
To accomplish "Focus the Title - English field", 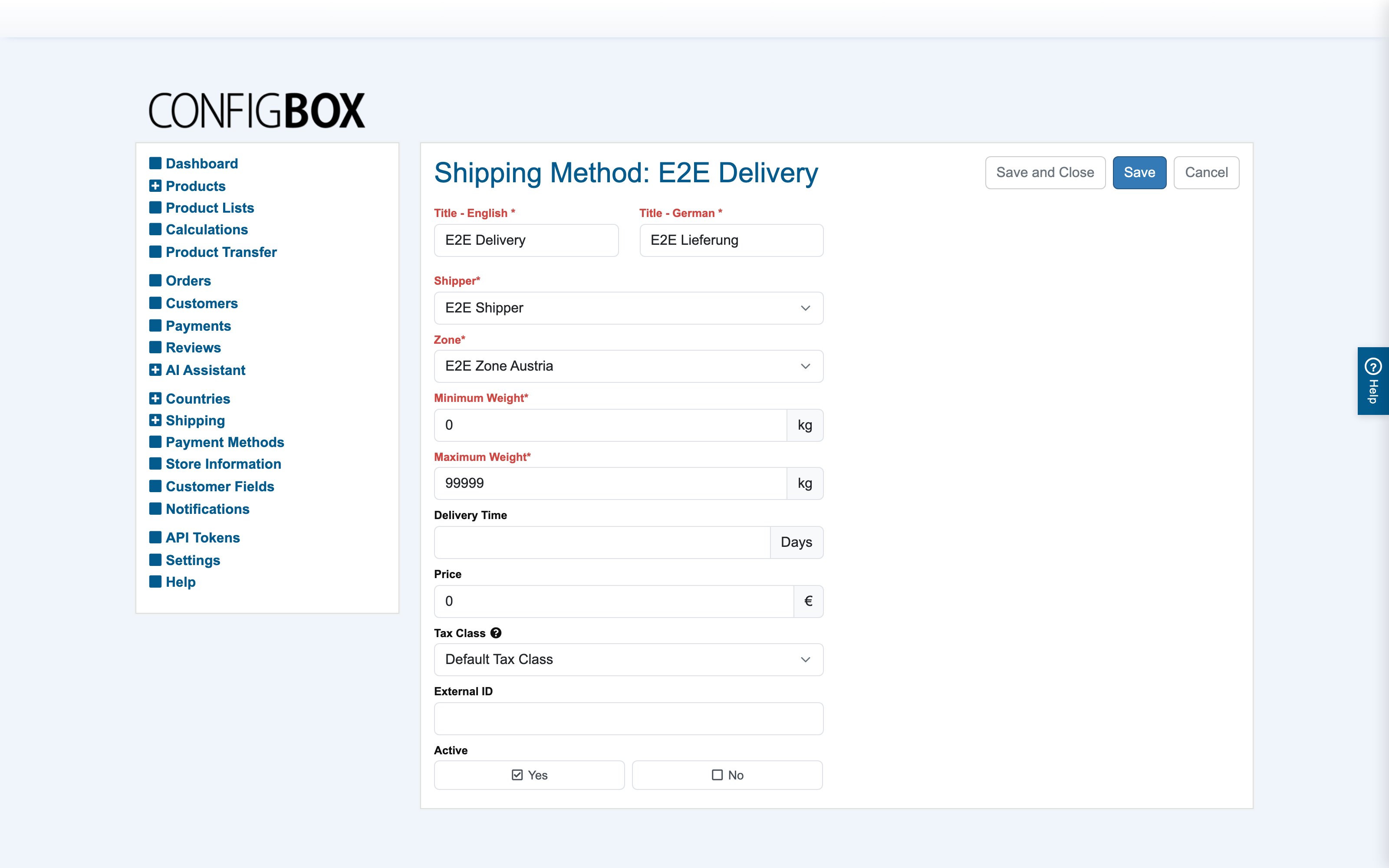I will [526, 240].
